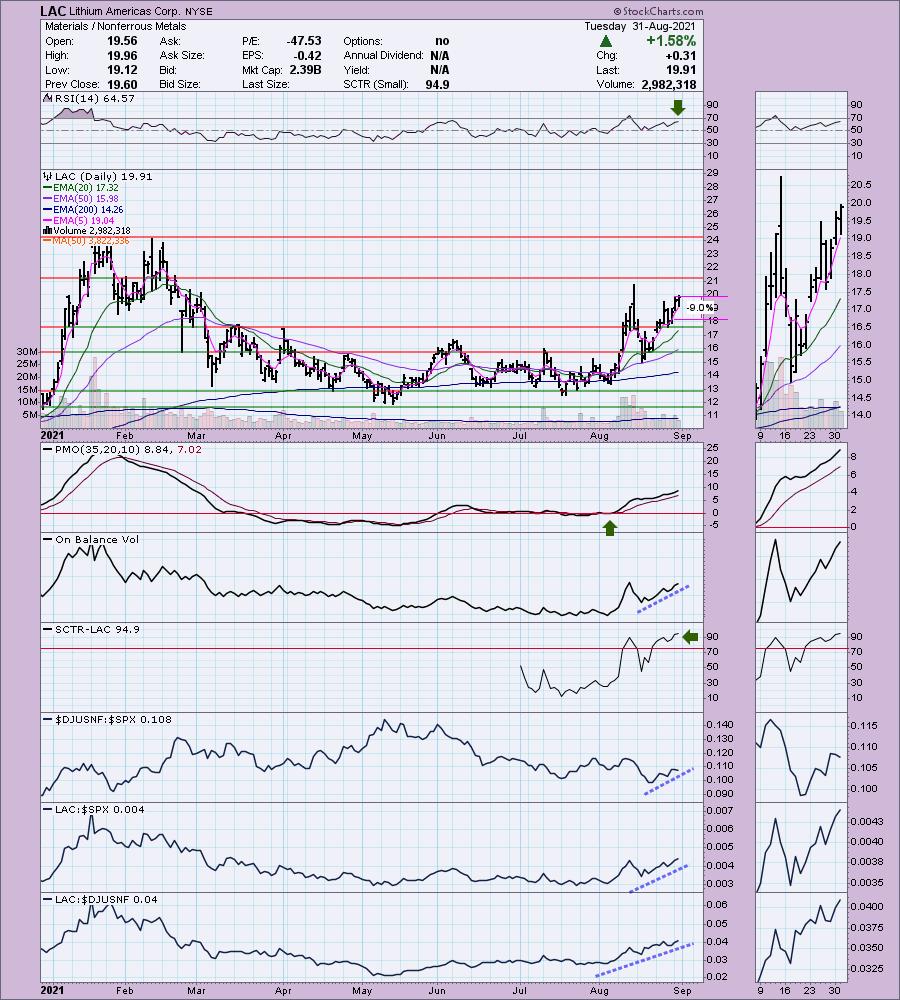The image size is (900, 1000).
Task: Open the zoomed LAC:$SPX mini-chart thumbnail
Action: [x=801, y=848]
